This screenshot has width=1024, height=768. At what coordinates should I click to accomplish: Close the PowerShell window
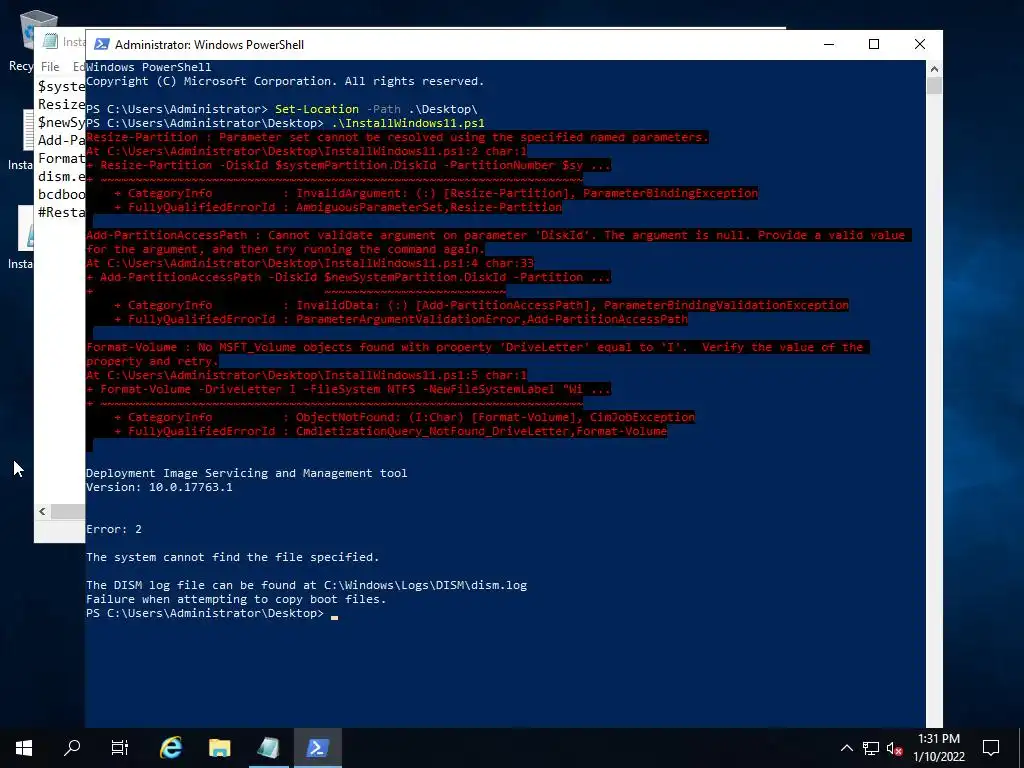point(920,44)
